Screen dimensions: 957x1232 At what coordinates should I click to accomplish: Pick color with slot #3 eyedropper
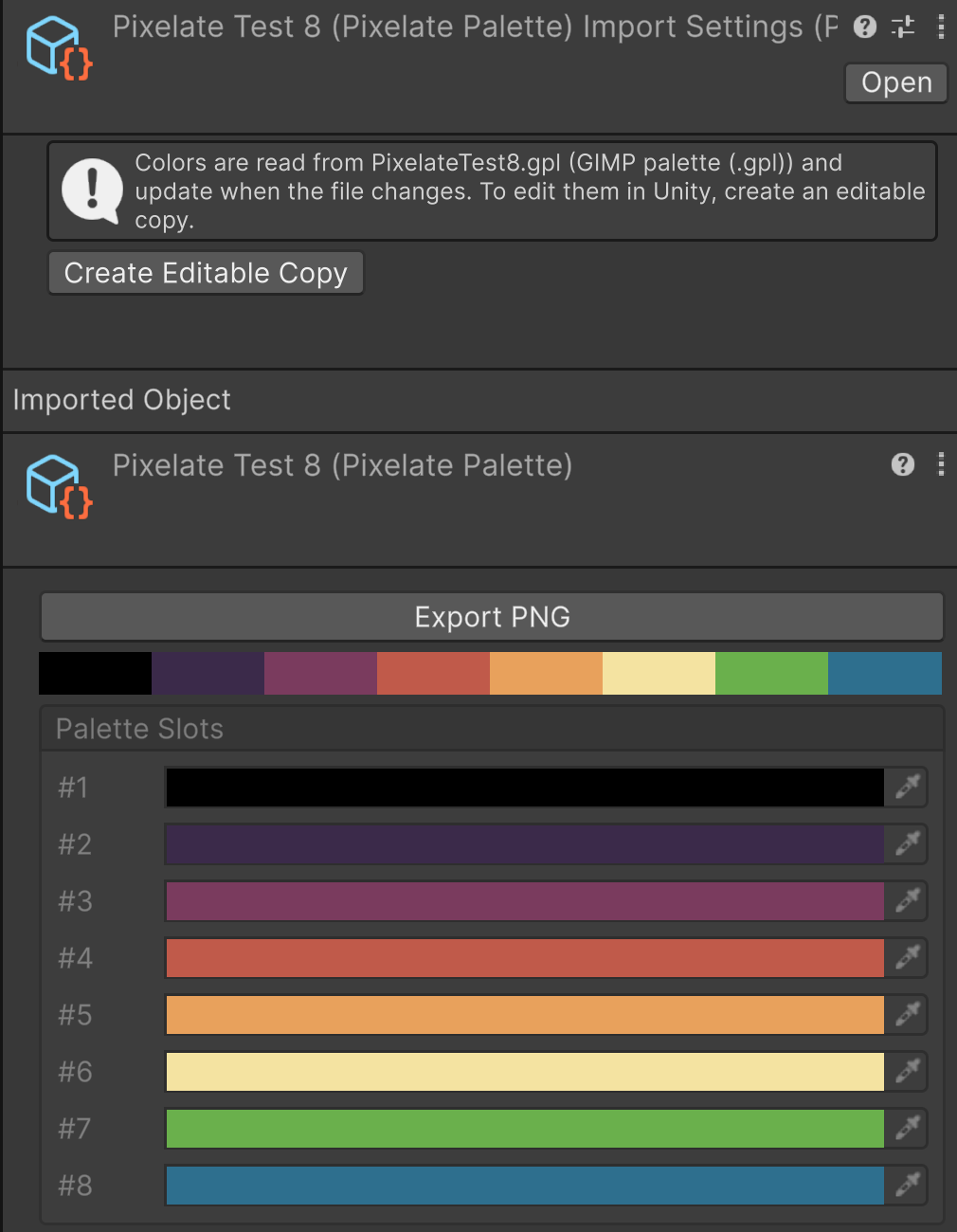(907, 901)
